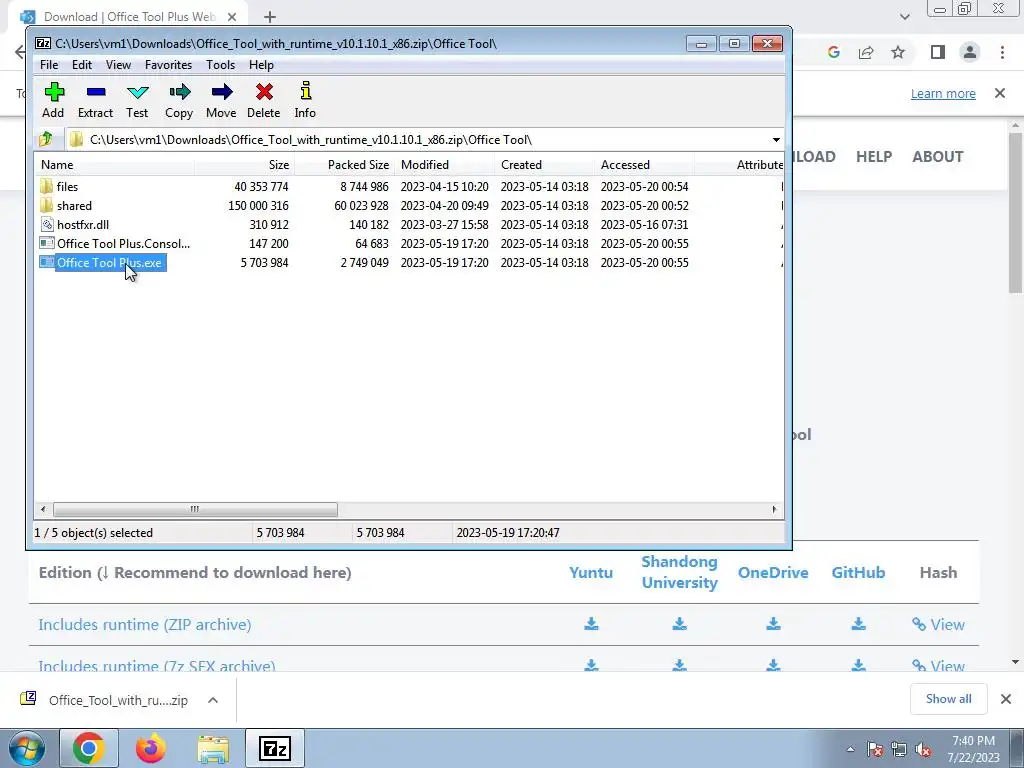Click the horizontal scrollbar thumb in 7-Zip

click(195, 509)
